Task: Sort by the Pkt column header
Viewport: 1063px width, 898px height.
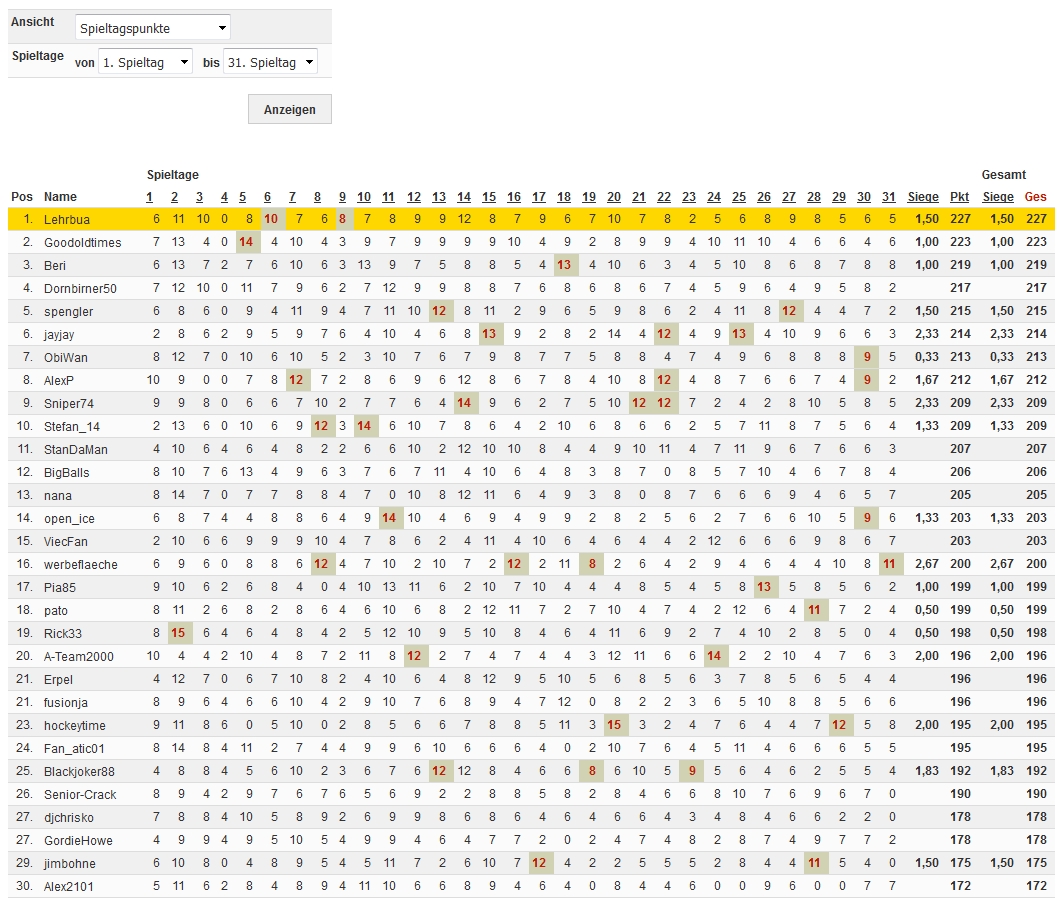Action: click(960, 197)
